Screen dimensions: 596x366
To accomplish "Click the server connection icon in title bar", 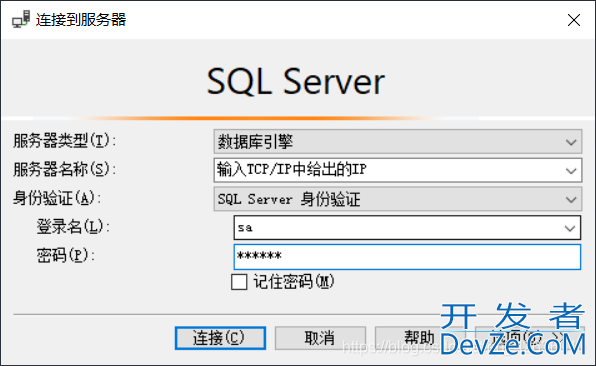I will [21, 19].
